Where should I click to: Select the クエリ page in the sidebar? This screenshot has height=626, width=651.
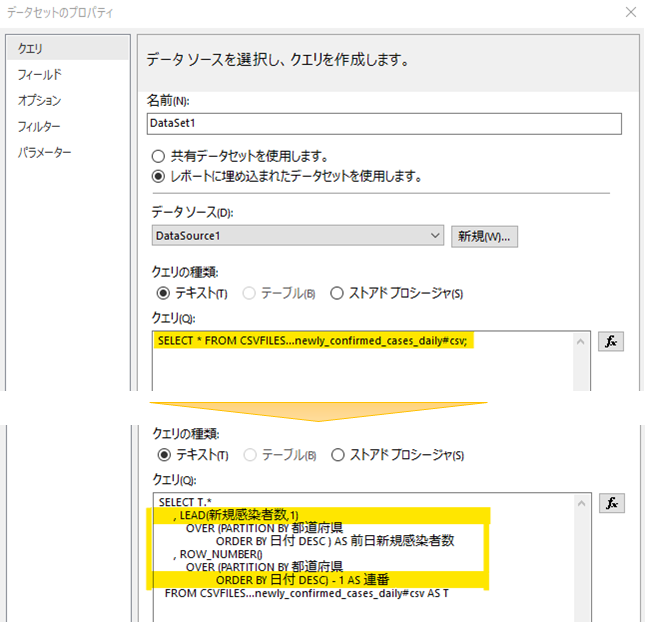click(31, 48)
